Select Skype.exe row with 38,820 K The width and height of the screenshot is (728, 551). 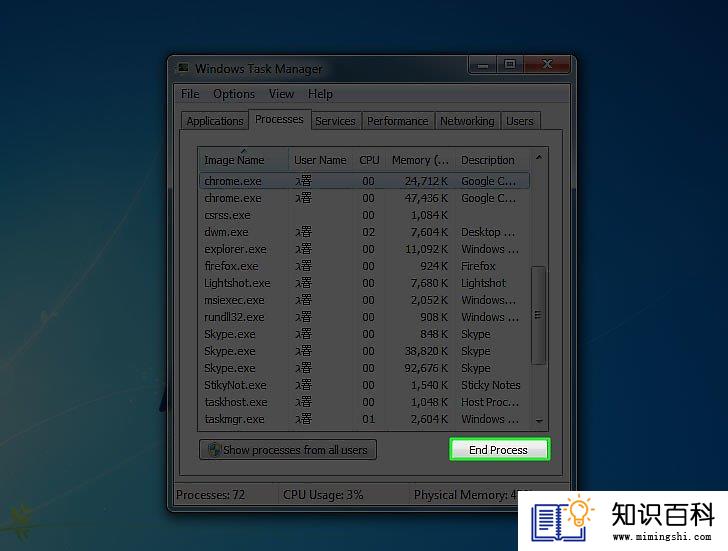(x=364, y=351)
